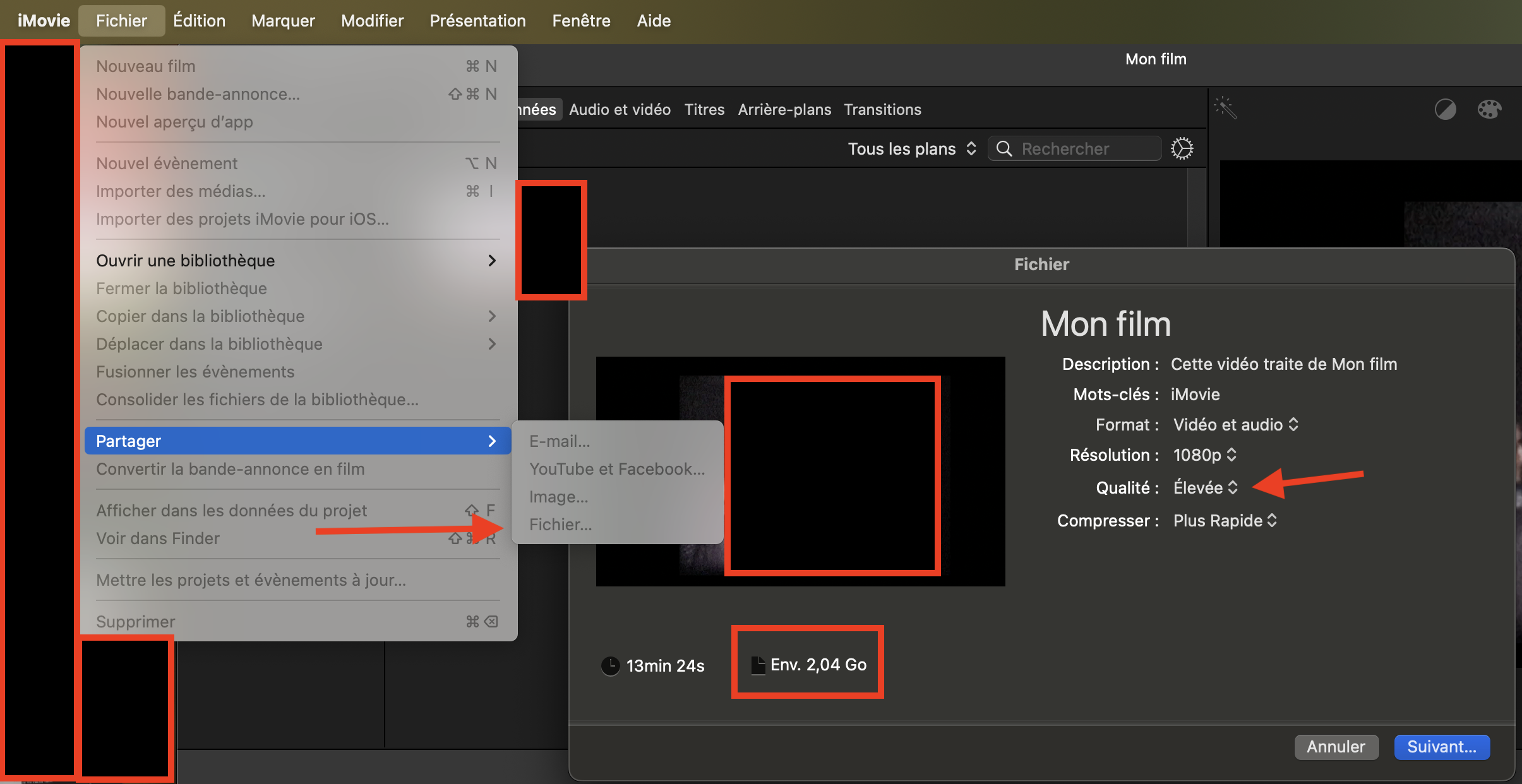Open the Format Vidéo et audio dropdown
The image size is (1522, 784).
tap(1235, 424)
